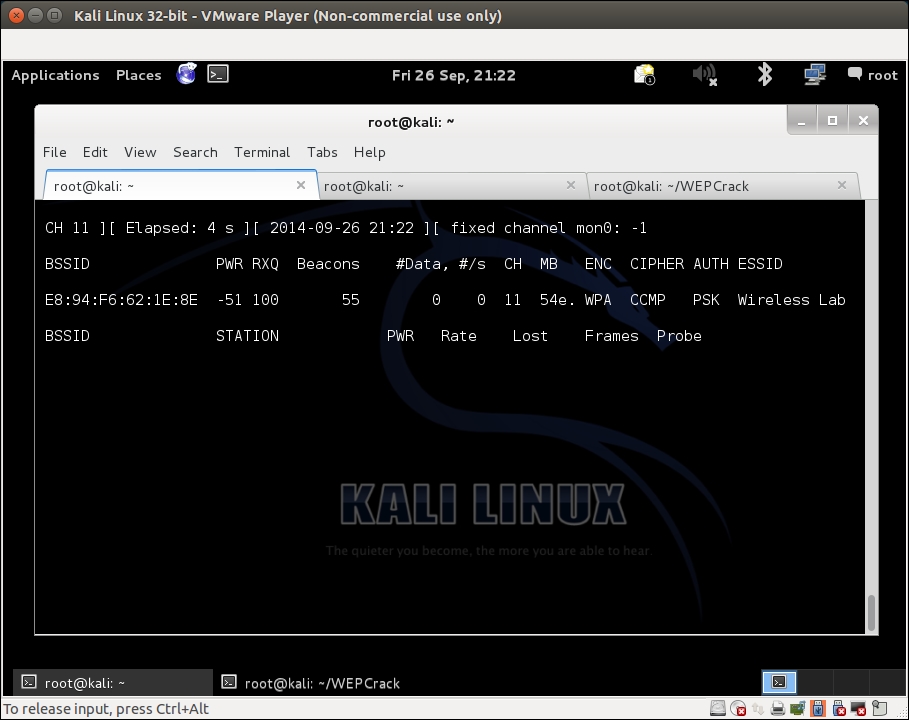The image size is (909, 720).
Task: Open the network connection icon
Action: tap(815, 75)
